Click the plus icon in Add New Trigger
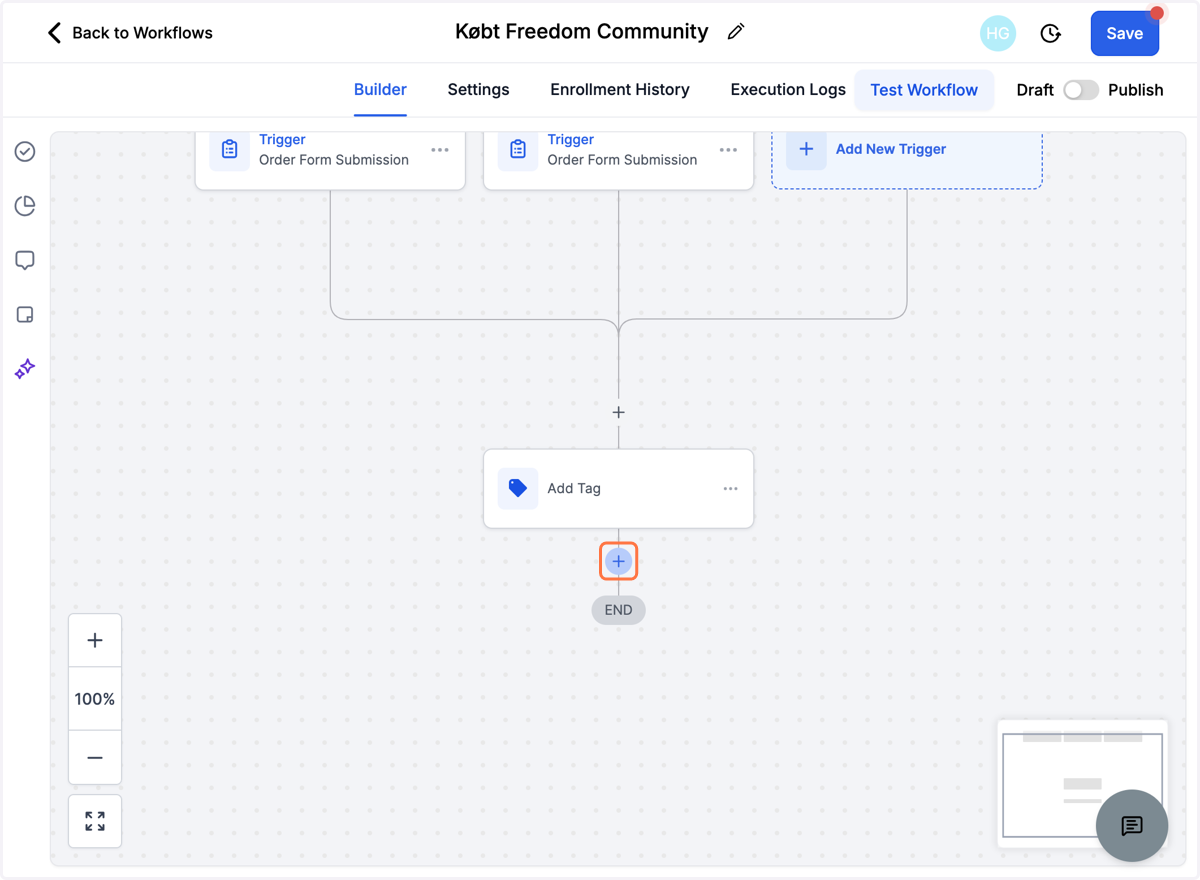This screenshot has width=1200, height=880. 806,149
